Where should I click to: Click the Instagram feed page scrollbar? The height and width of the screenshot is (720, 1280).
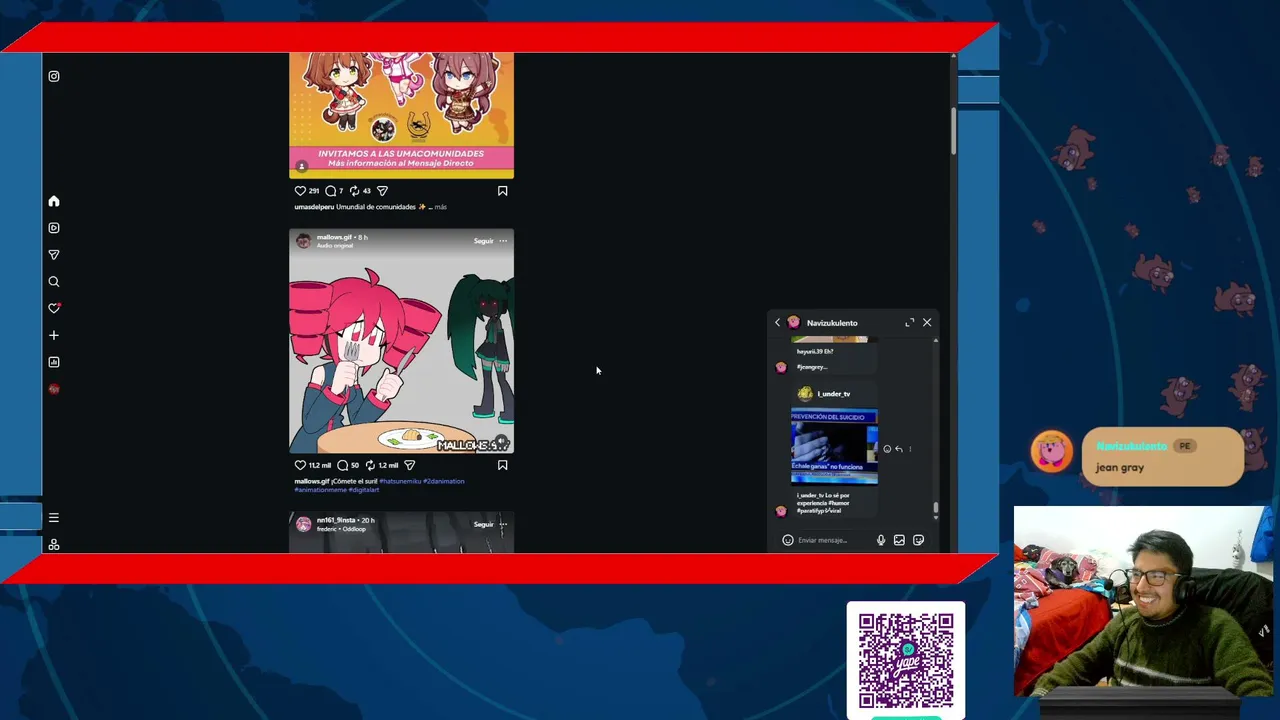(x=953, y=130)
